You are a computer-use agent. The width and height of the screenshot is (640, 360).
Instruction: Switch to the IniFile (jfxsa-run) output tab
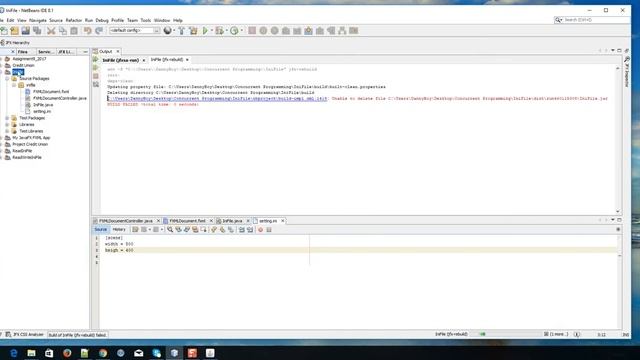click(x=120, y=60)
